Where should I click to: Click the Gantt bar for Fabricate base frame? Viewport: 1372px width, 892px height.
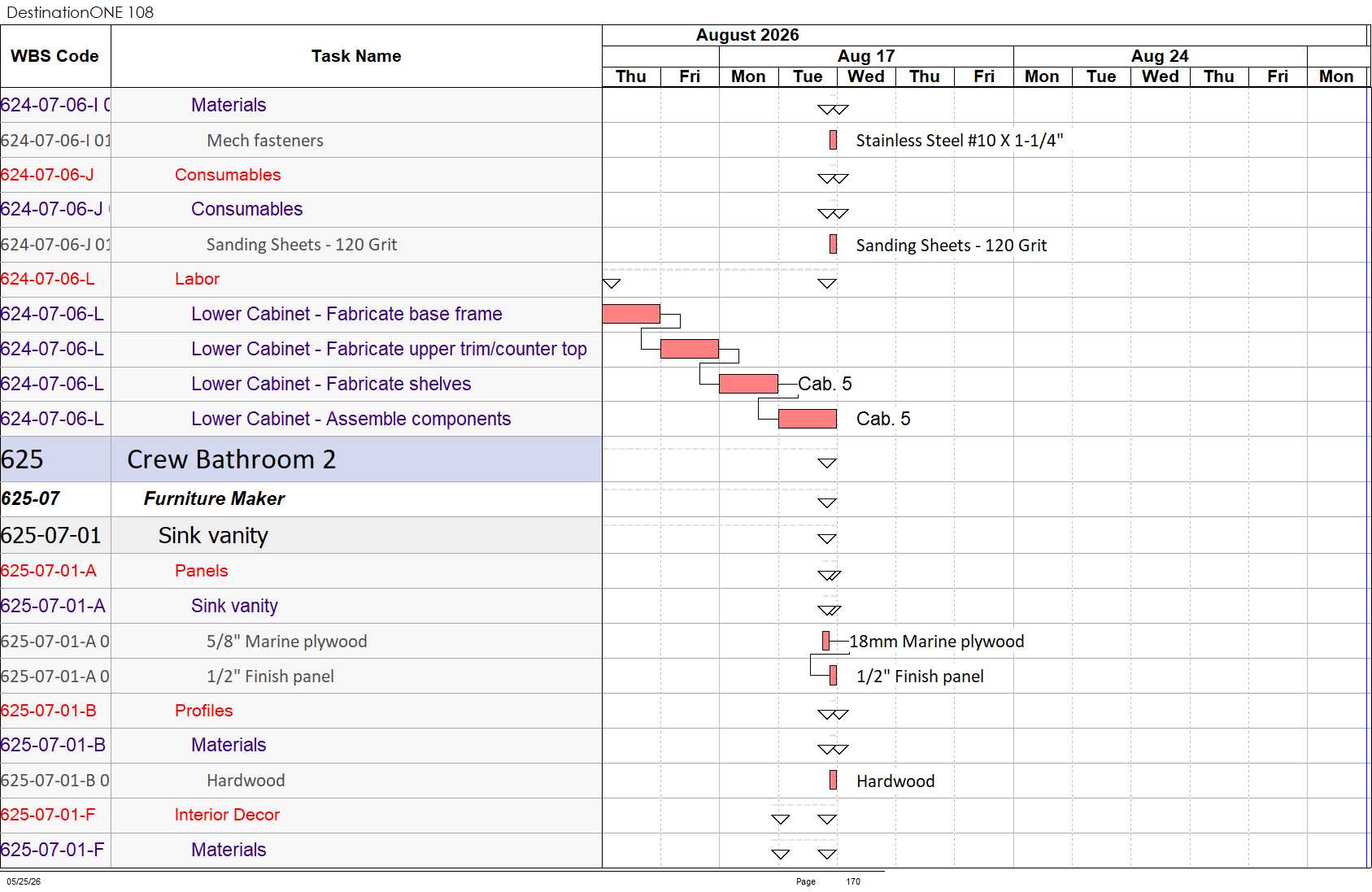tap(631, 314)
